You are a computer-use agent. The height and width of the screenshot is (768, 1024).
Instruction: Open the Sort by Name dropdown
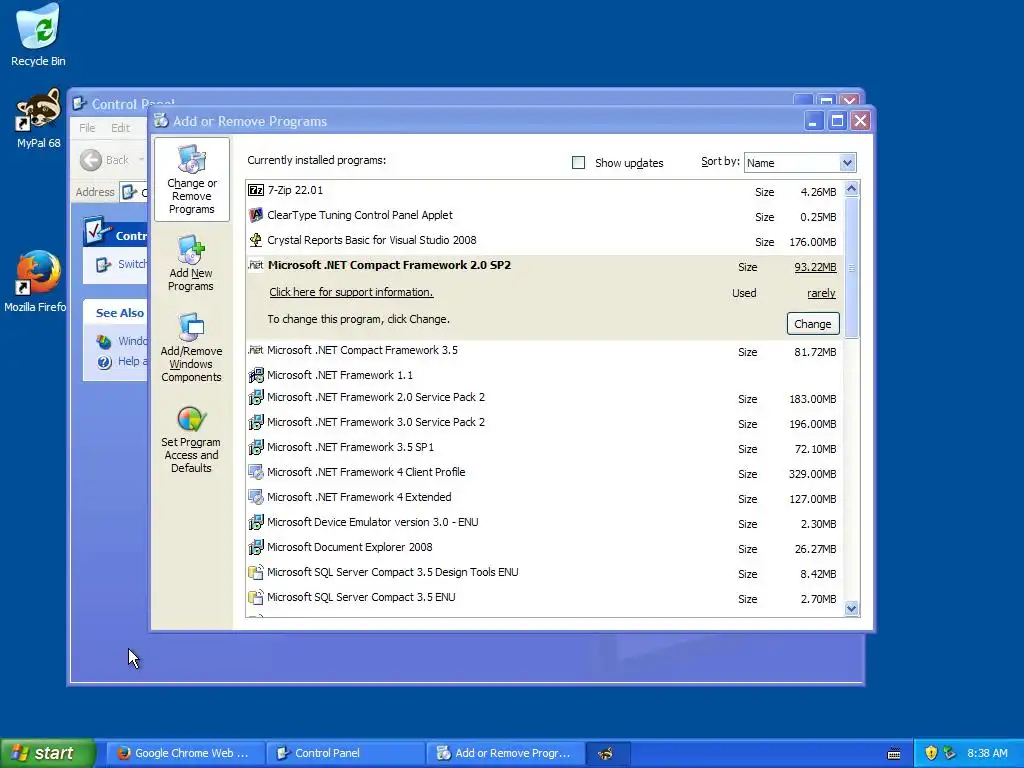[x=847, y=163]
